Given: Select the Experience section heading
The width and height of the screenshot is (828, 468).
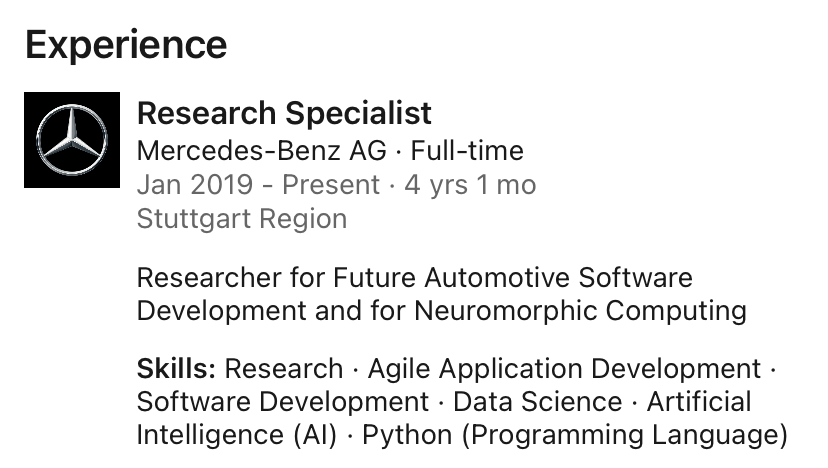Looking at the screenshot, I should [126, 46].
